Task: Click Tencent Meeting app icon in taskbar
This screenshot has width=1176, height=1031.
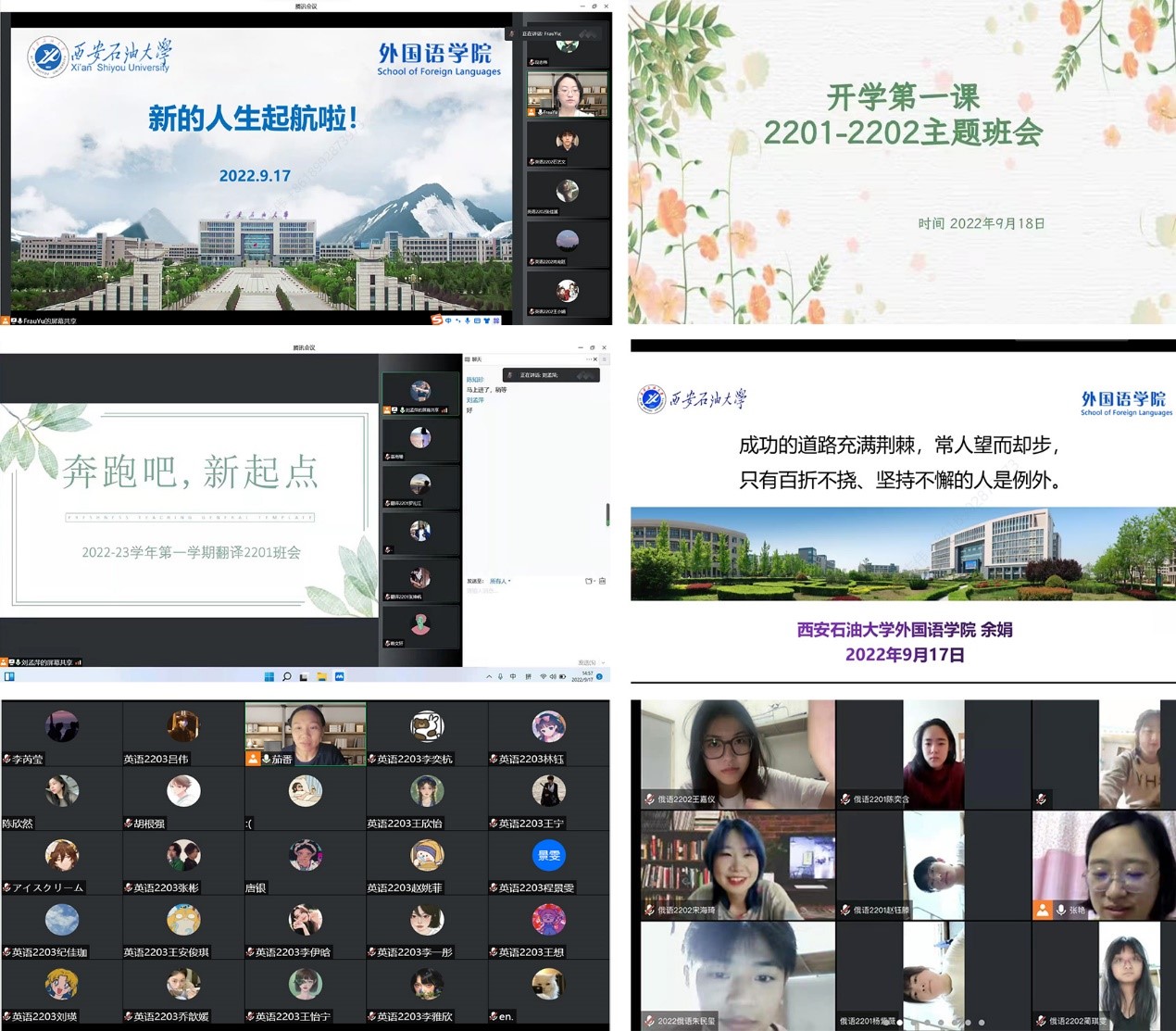Action: coord(339,677)
